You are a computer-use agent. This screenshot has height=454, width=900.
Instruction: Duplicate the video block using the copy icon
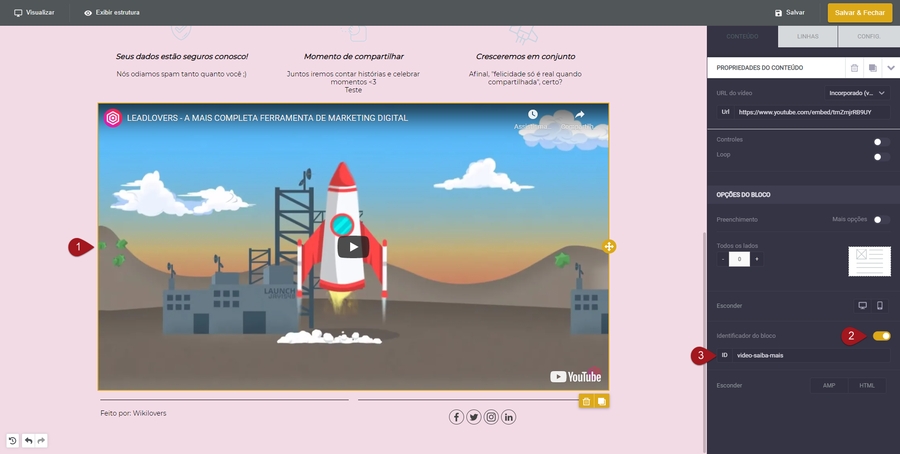pos(601,401)
